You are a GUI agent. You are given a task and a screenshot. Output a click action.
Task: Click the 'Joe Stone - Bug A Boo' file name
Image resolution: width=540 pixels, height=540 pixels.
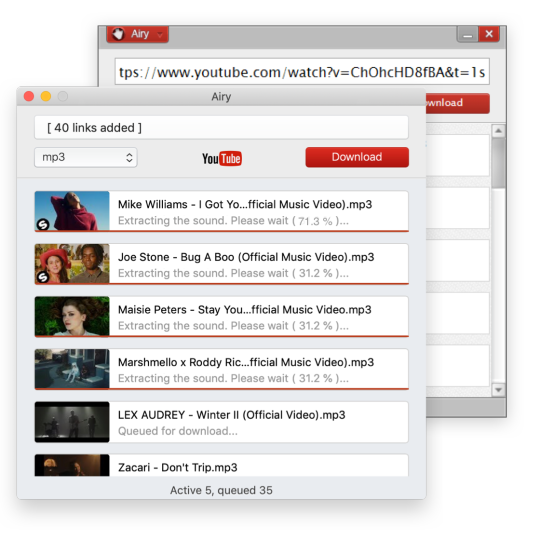(x=246, y=257)
